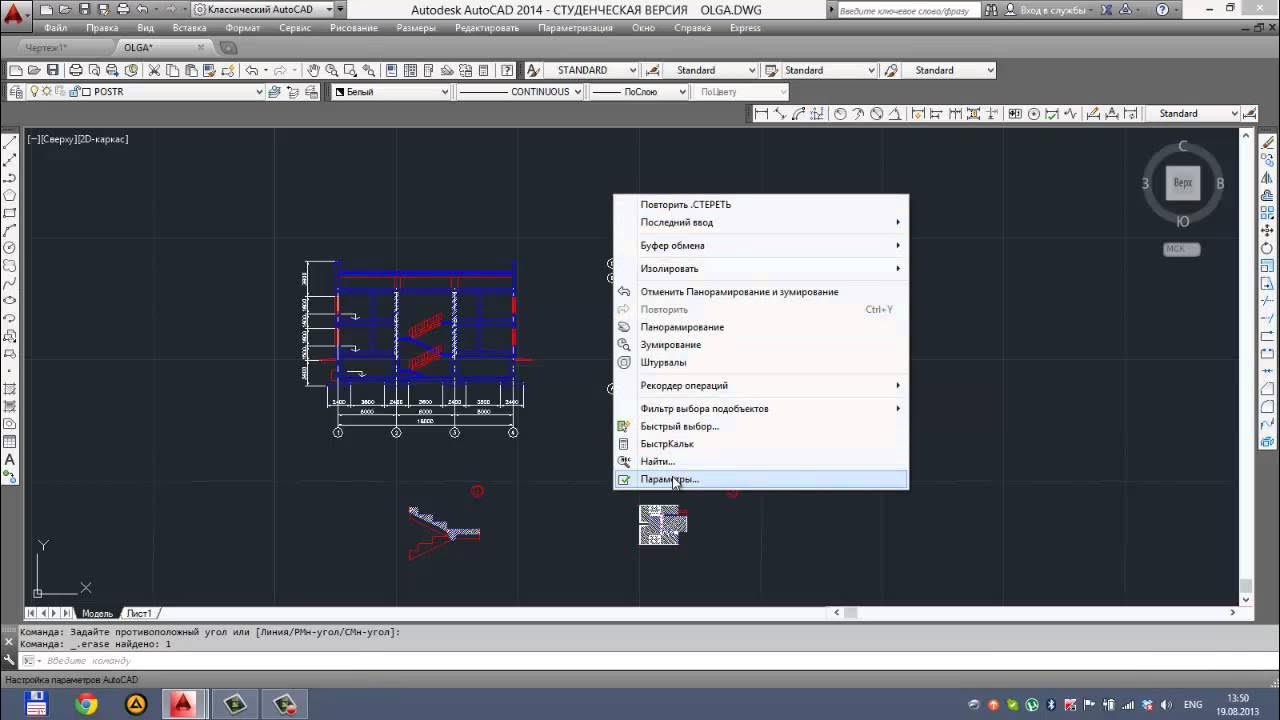
Task: Click the Angular dimension tool icon
Action: (894, 114)
